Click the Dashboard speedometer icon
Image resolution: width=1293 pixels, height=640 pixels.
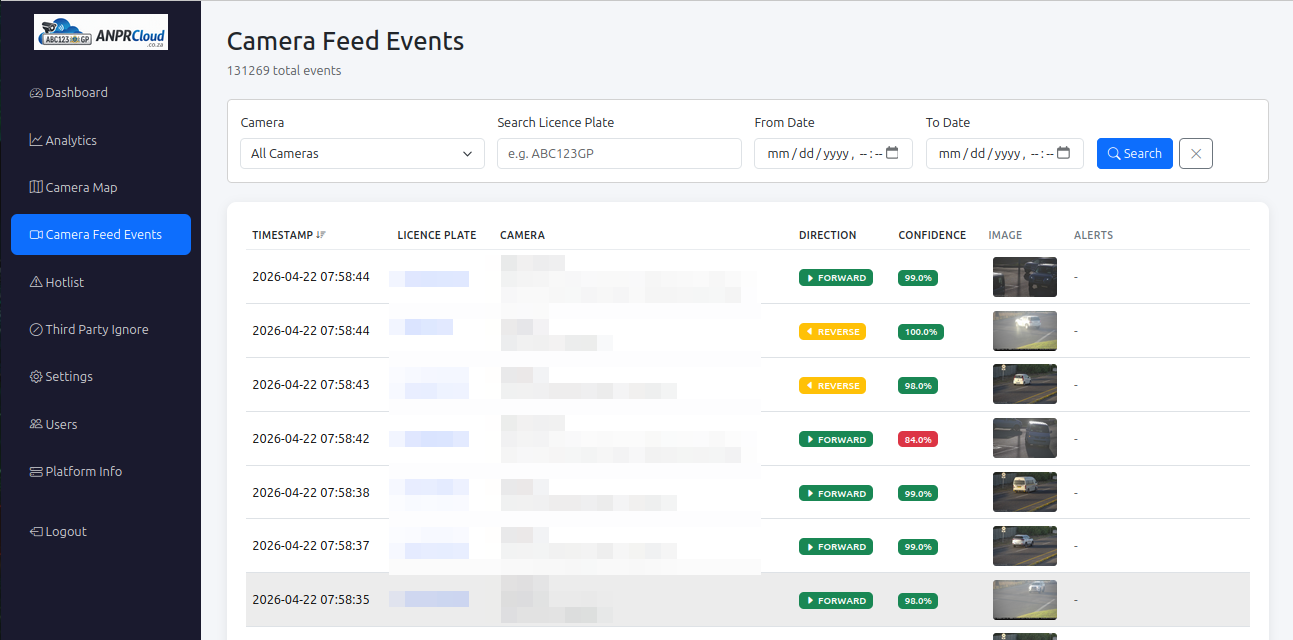[x=36, y=93]
